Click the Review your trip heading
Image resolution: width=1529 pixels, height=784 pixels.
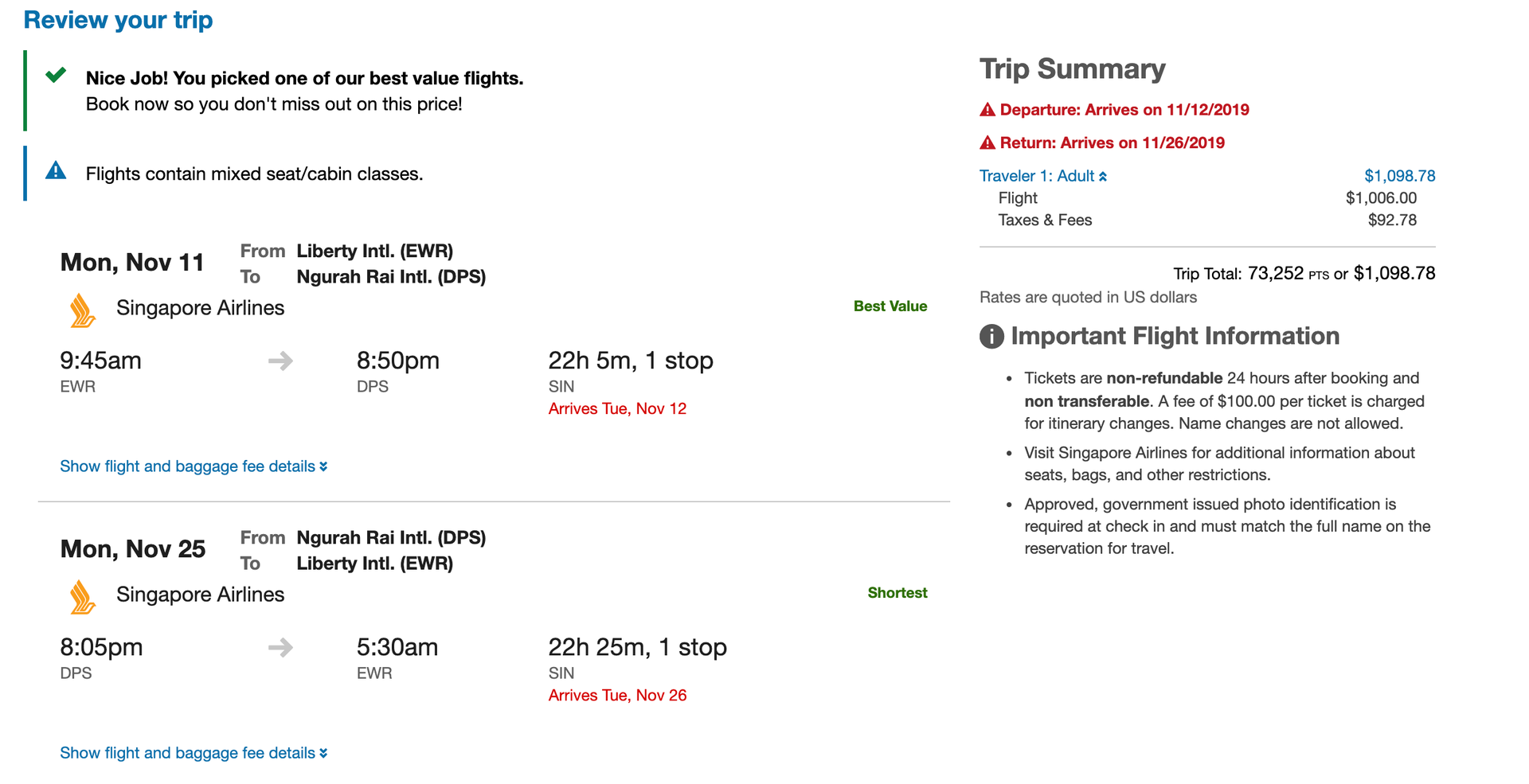click(118, 19)
